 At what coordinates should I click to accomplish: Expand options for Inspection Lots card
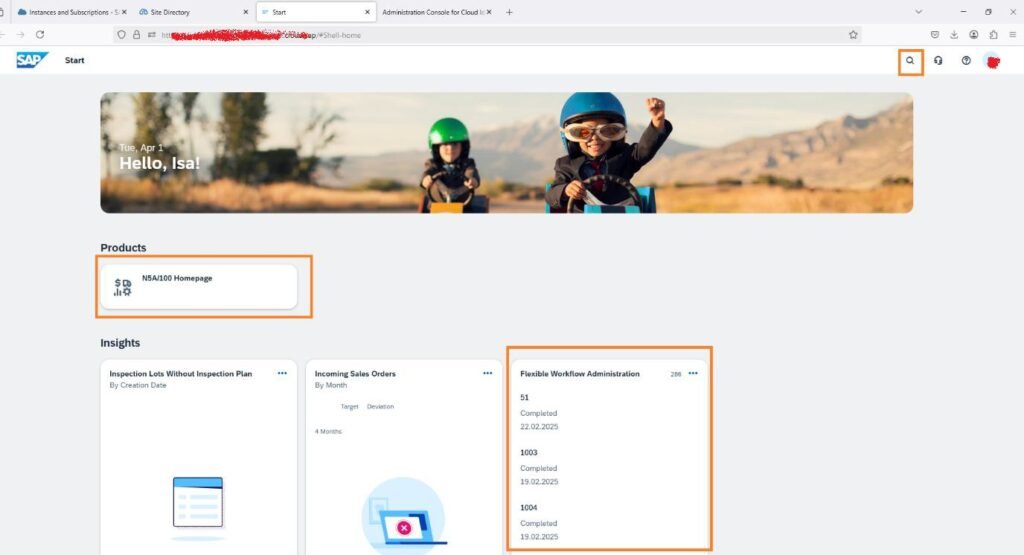282,373
